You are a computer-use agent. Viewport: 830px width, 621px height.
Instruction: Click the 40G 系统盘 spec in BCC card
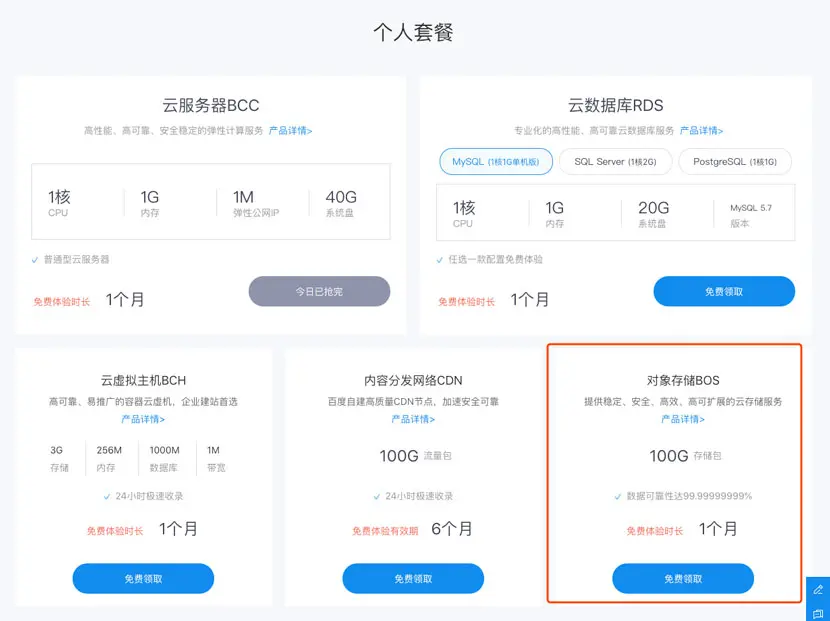341,203
